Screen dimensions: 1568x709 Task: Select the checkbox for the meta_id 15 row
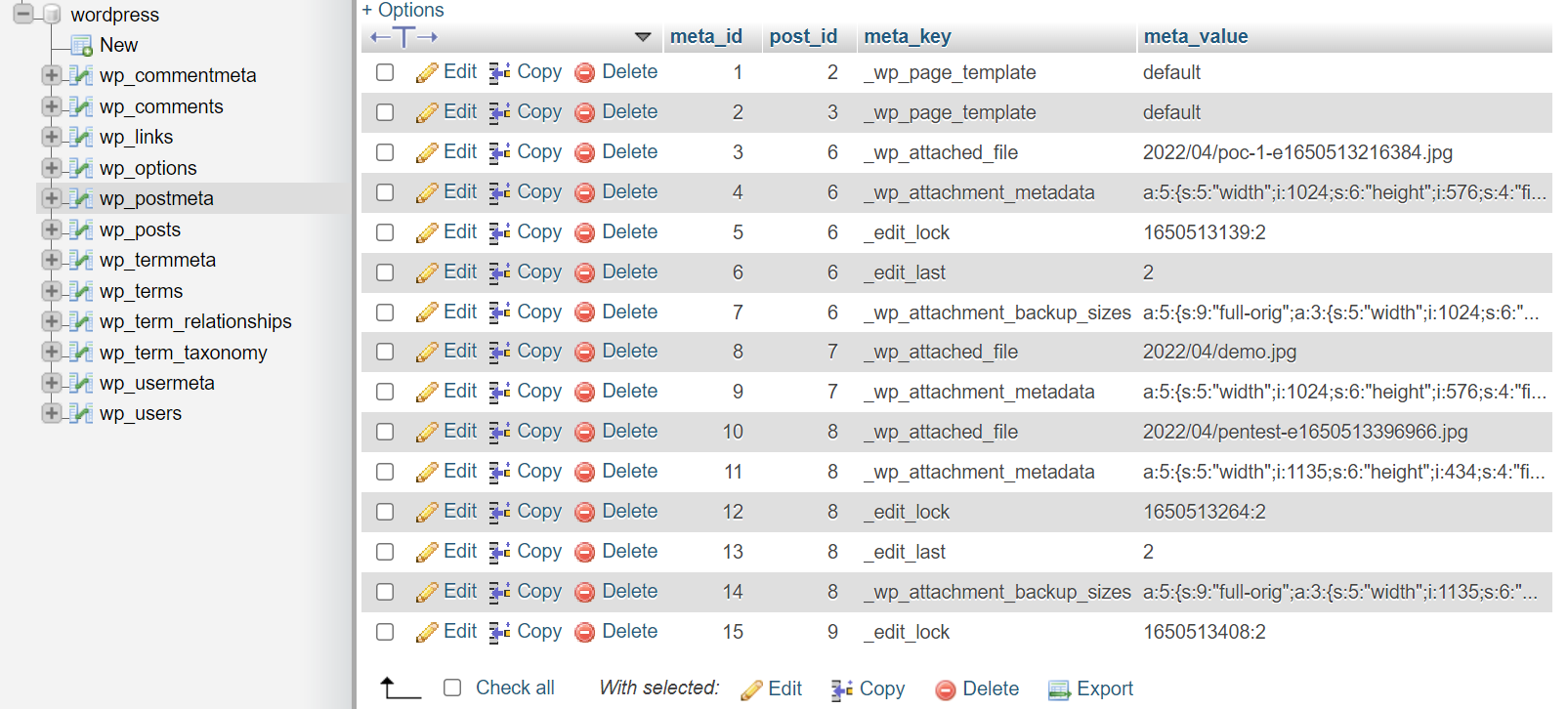385,632
